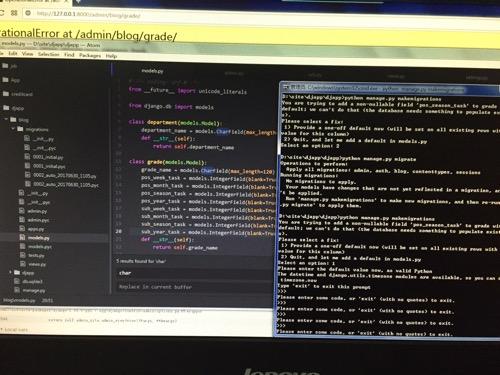500x375 pixels.
Task: Click the browser address bar URL
Action: coord(88,14)
